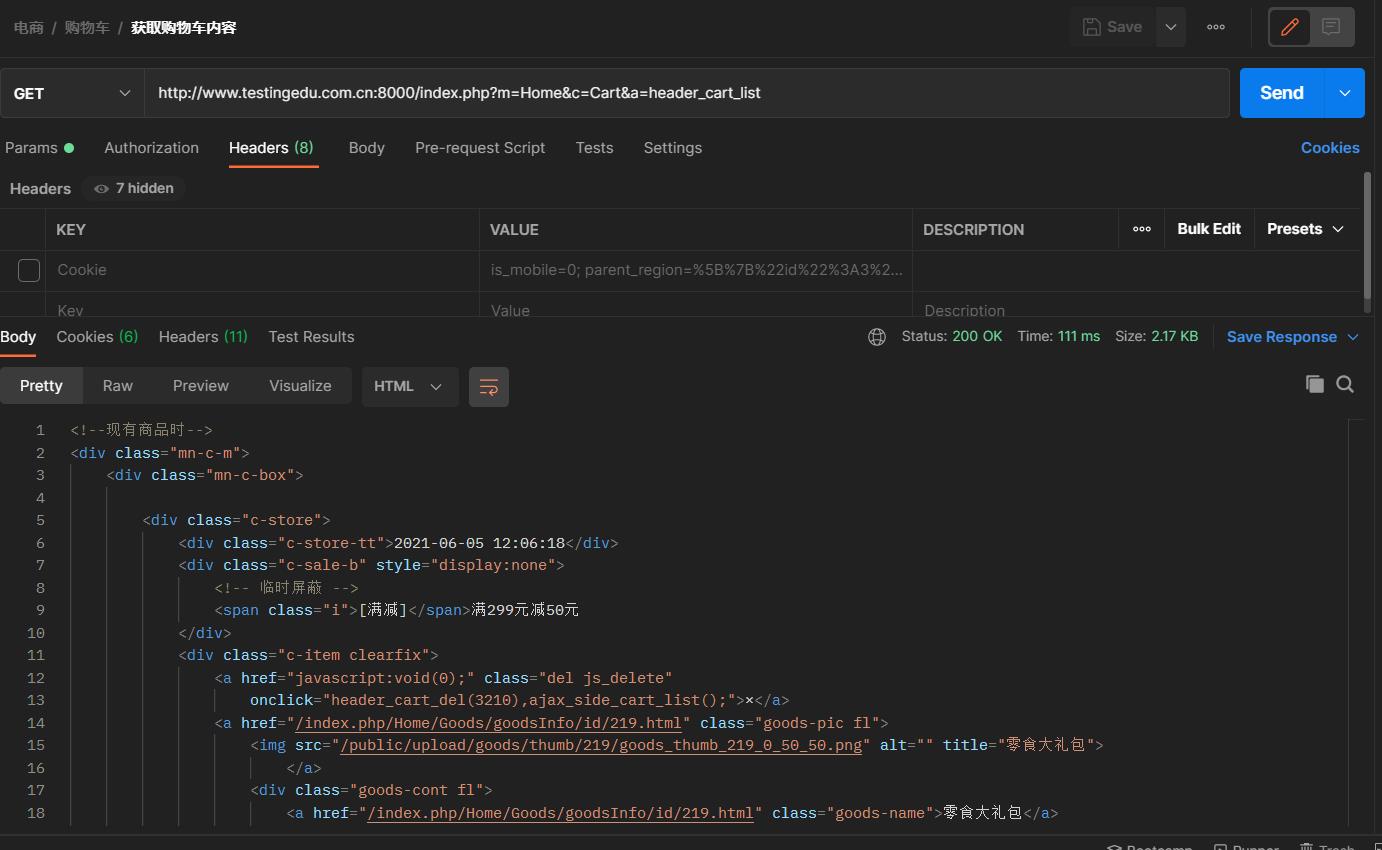Open the three-dot more actions menu
The width and height of the screenshot is (1382, 850).
point(1216,27)
